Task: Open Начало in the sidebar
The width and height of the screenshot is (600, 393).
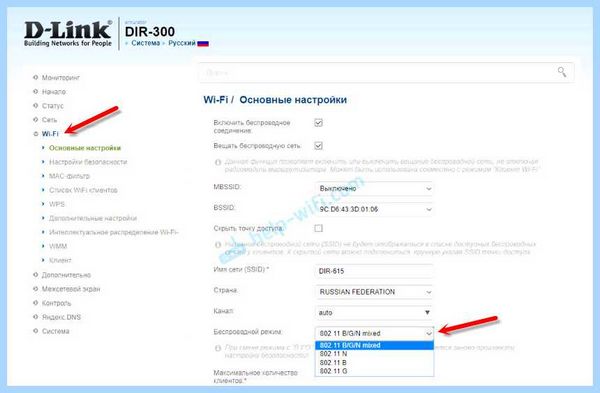Action: (x=54, y=92)
